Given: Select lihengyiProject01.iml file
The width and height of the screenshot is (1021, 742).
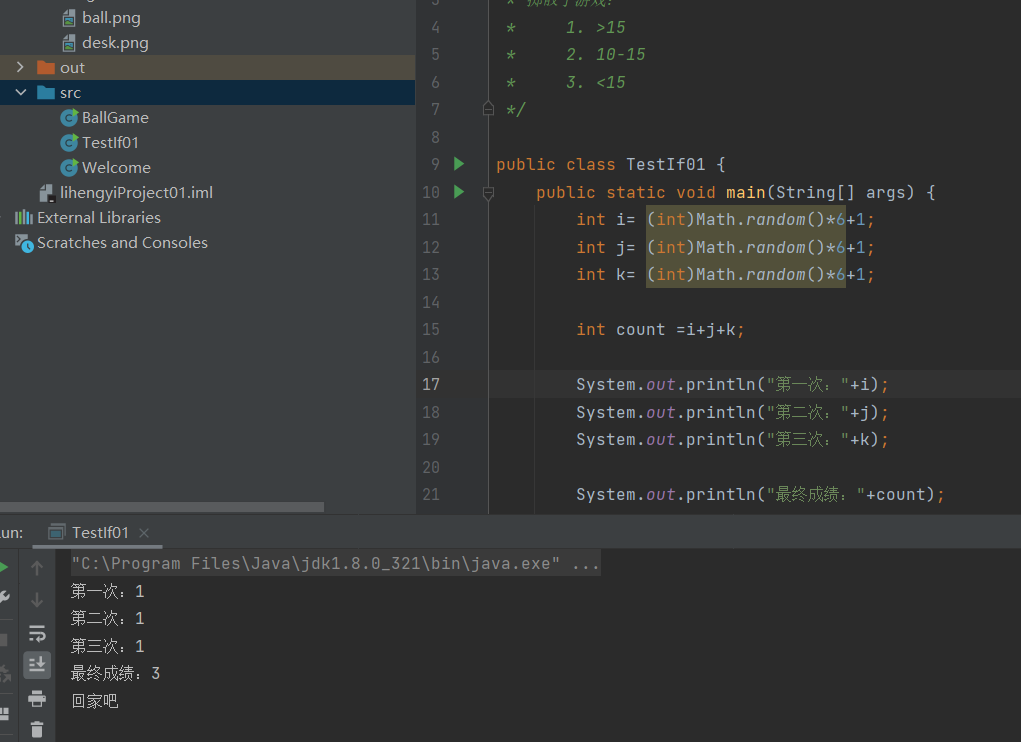Looking at the screenshot, I should [136, 193].
